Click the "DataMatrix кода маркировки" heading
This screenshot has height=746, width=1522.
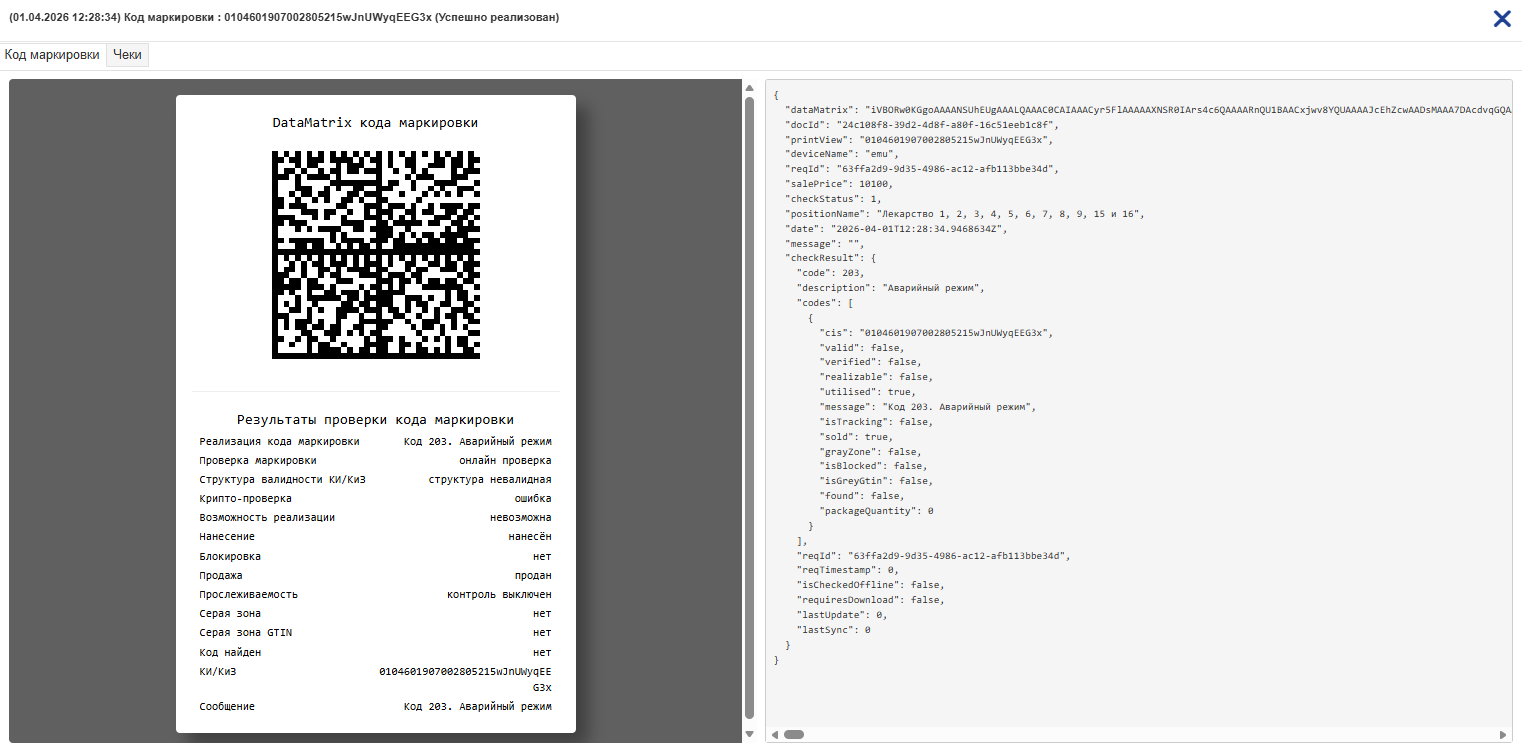pyautogui.click(x=375, y=123)
